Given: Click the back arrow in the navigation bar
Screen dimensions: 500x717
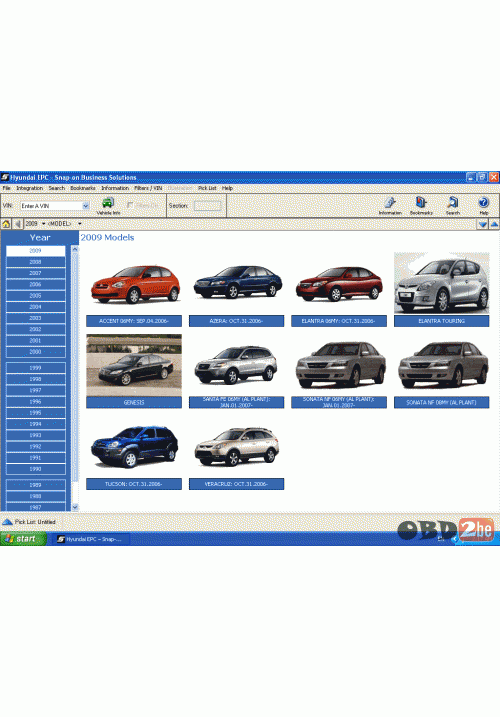Looking at the screenshot, I should [17, 224].
